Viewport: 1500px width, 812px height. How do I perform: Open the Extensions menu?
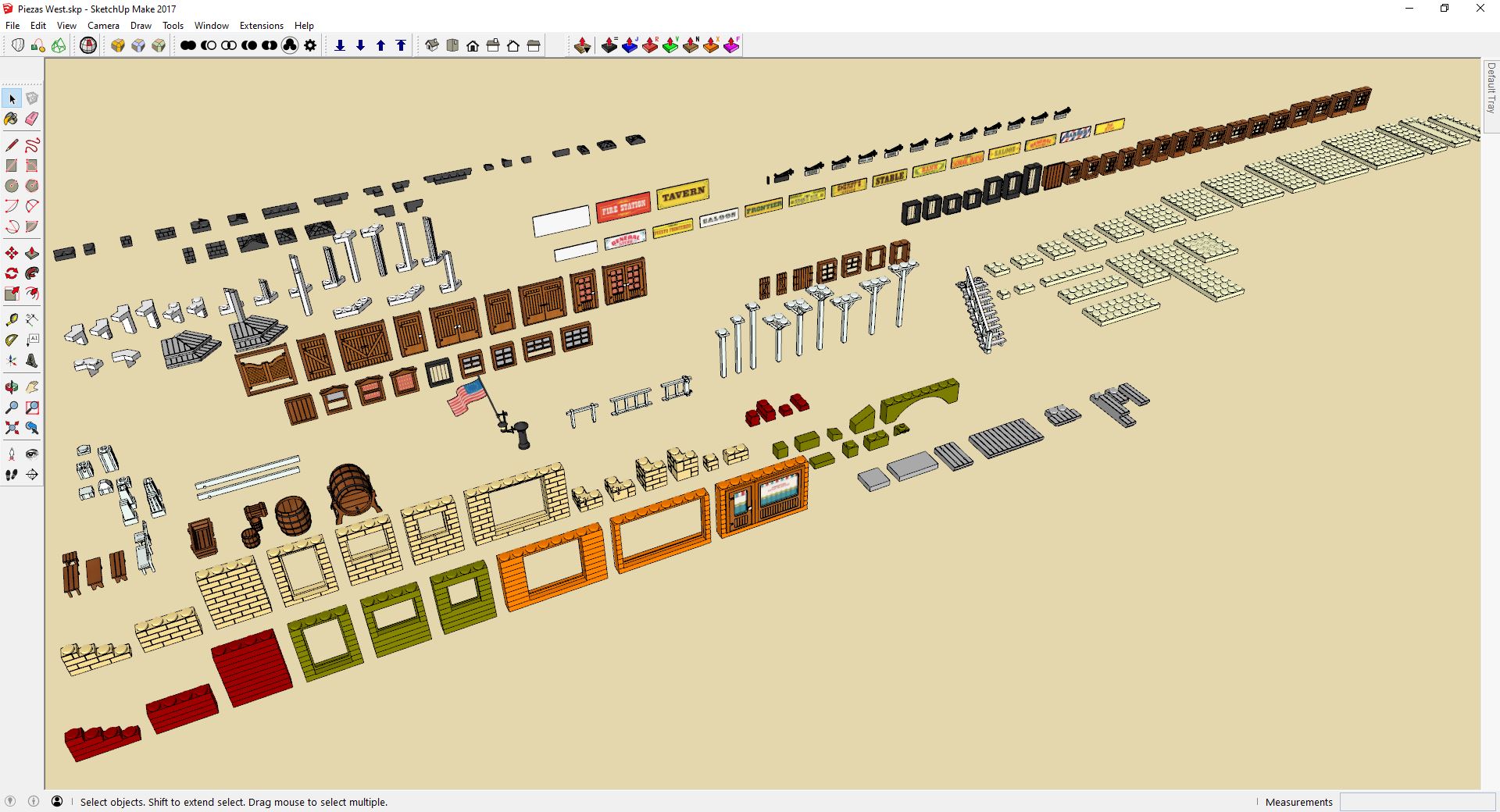(262, 26)
